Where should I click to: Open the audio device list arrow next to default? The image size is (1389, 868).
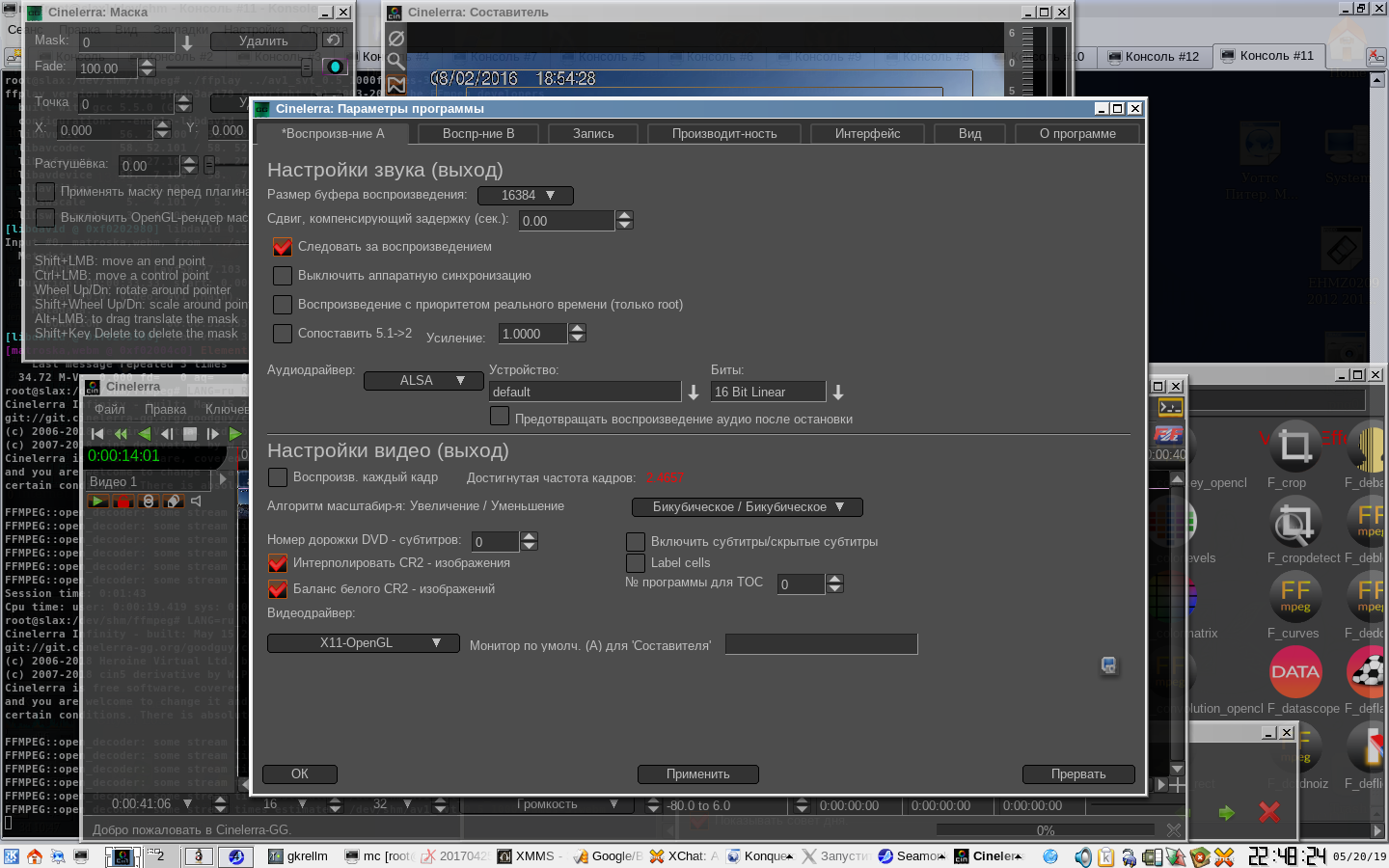click(x=693, y=392)
